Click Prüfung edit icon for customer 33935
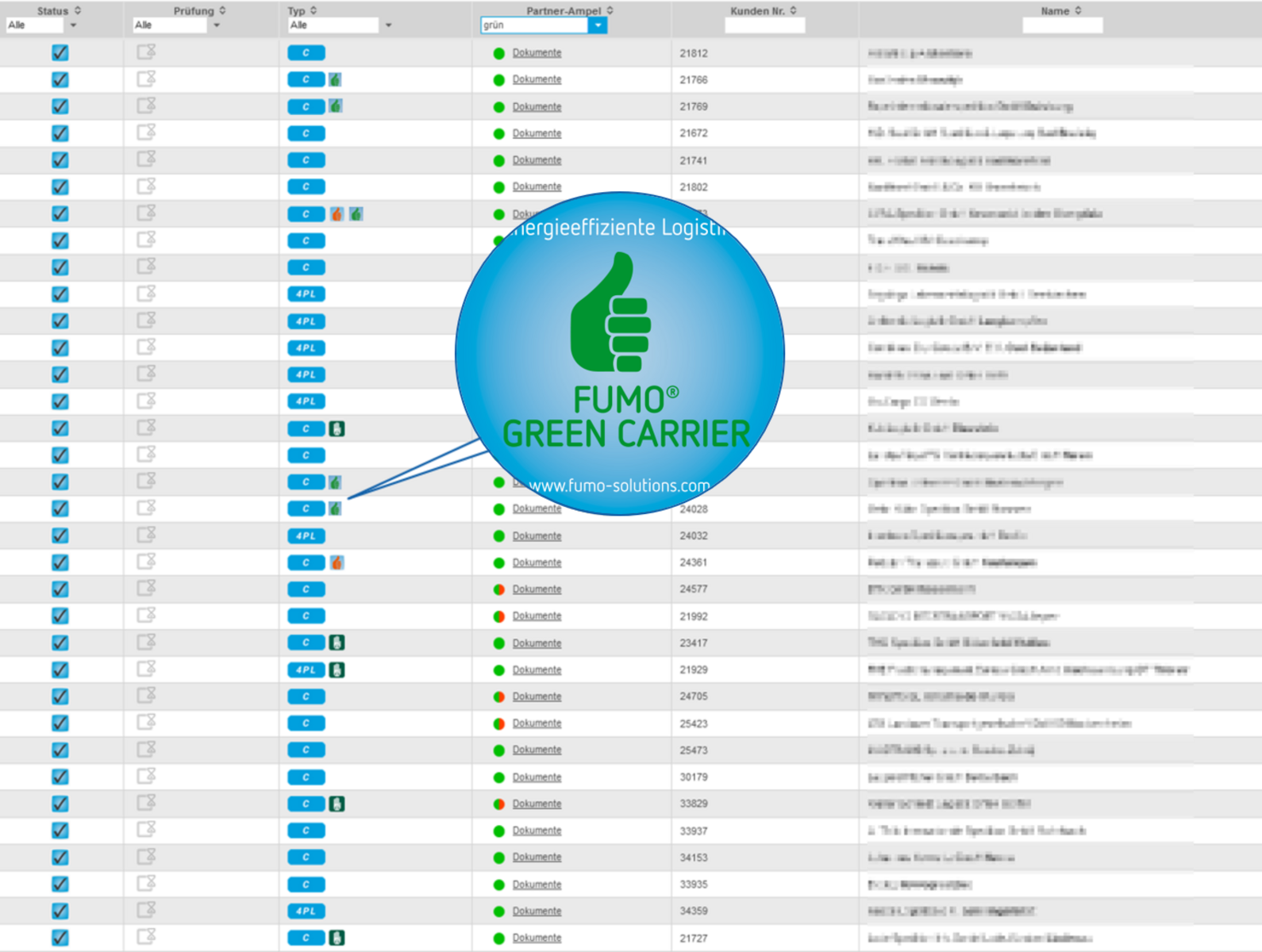Viewport: 1262px width, 952px height. coord(146,884)
